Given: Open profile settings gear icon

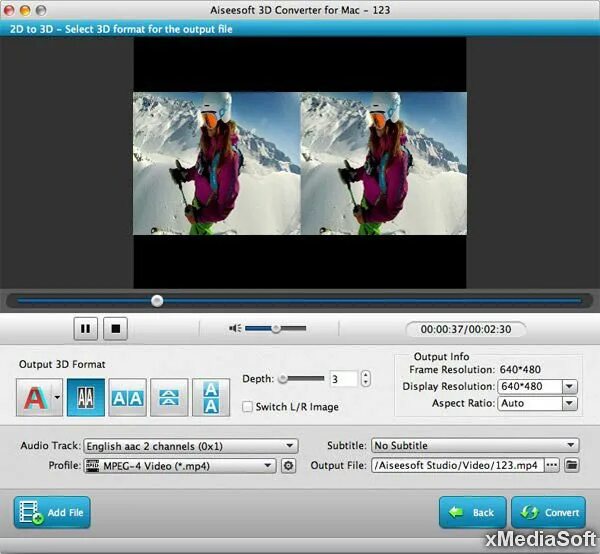Looking at the screenshot, I should point(289,466).
